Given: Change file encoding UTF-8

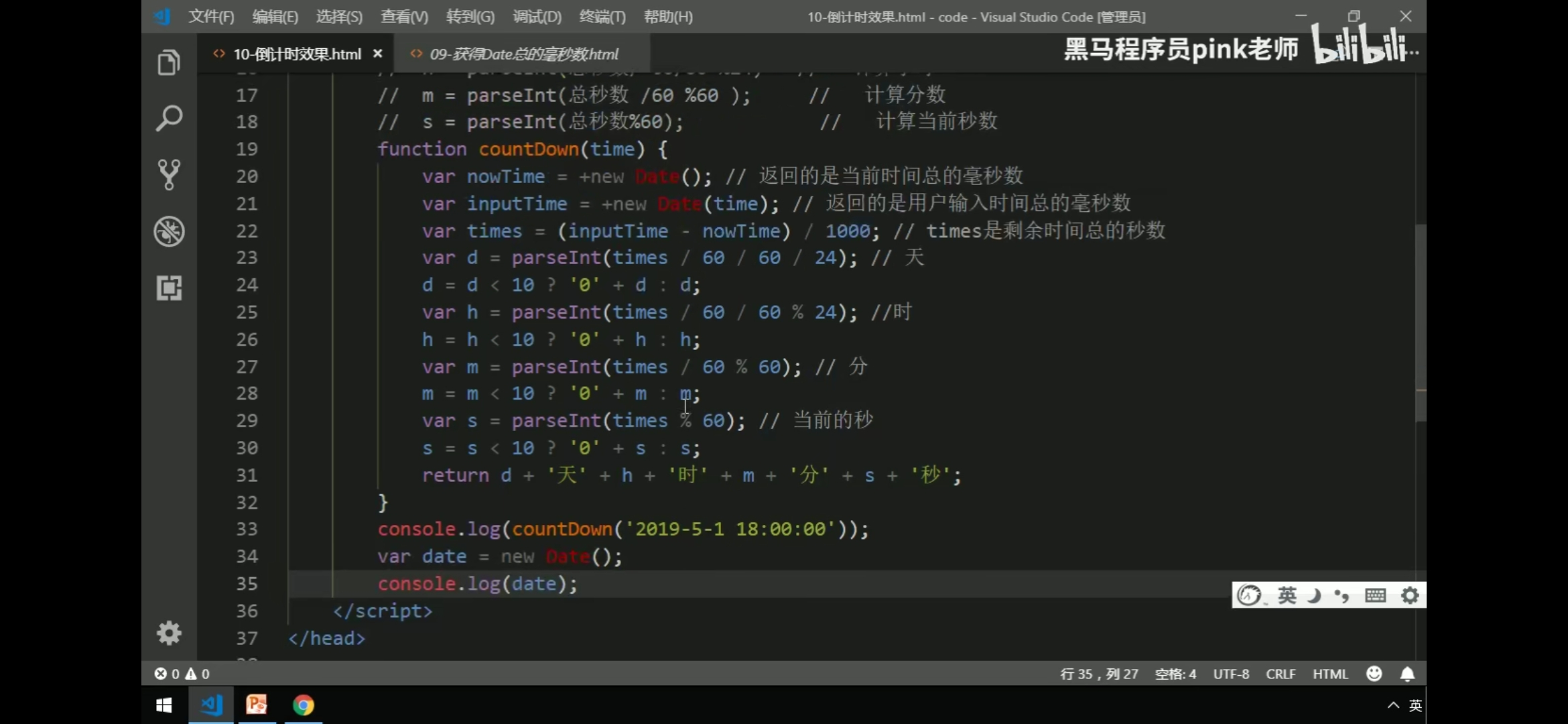Looking at the screenshot, I should 1231,674.
